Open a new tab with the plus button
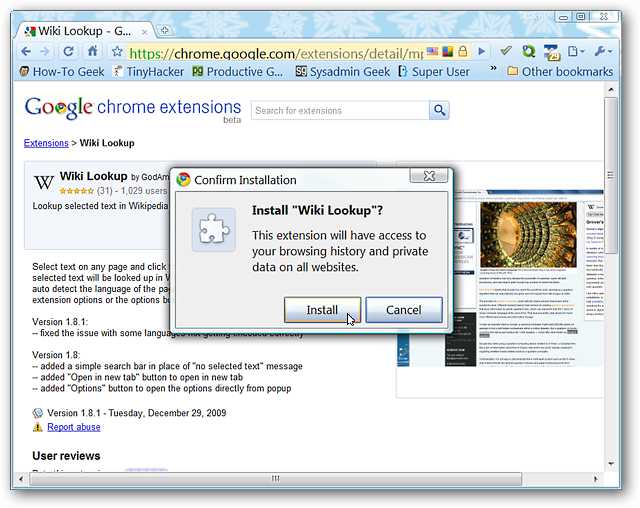The image size is (640, 508). [x=165, y=30]
